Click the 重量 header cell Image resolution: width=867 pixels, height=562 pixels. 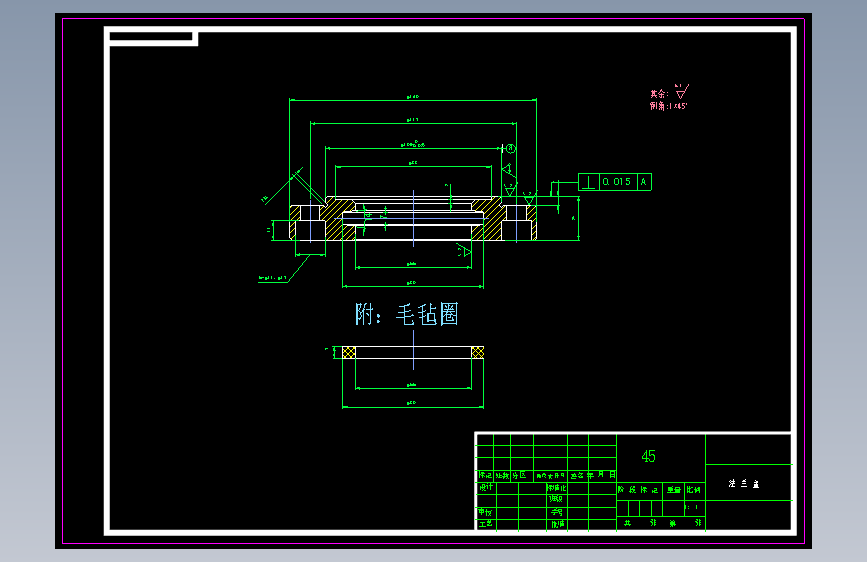[673, 490]
